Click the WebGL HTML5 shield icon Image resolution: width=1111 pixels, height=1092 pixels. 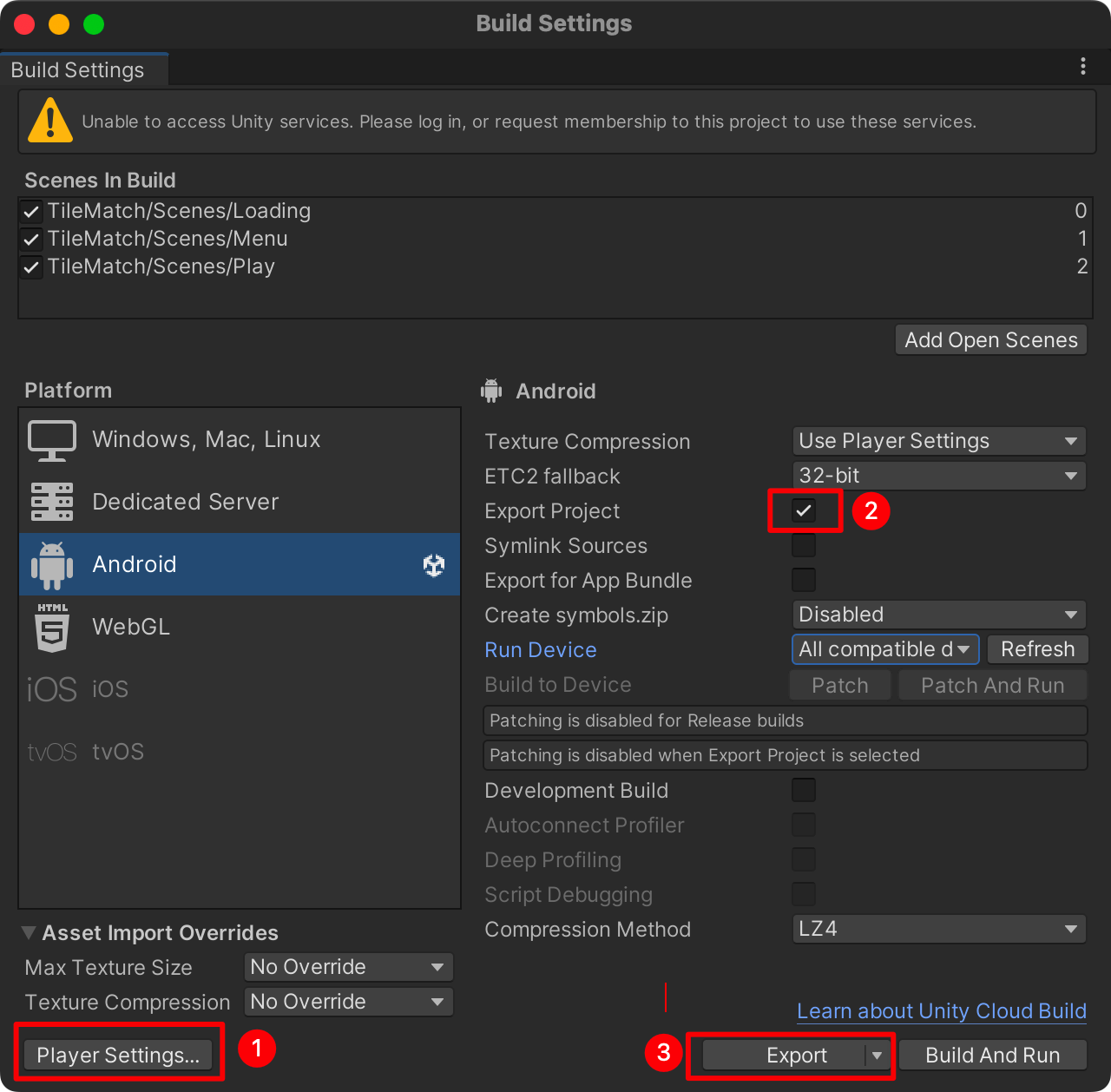(52, 627)
